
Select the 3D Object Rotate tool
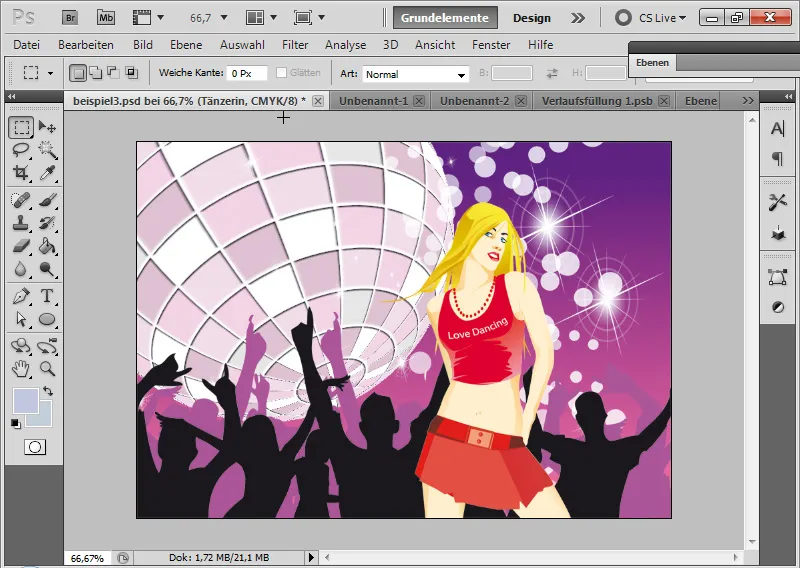[x=21, y=346]
